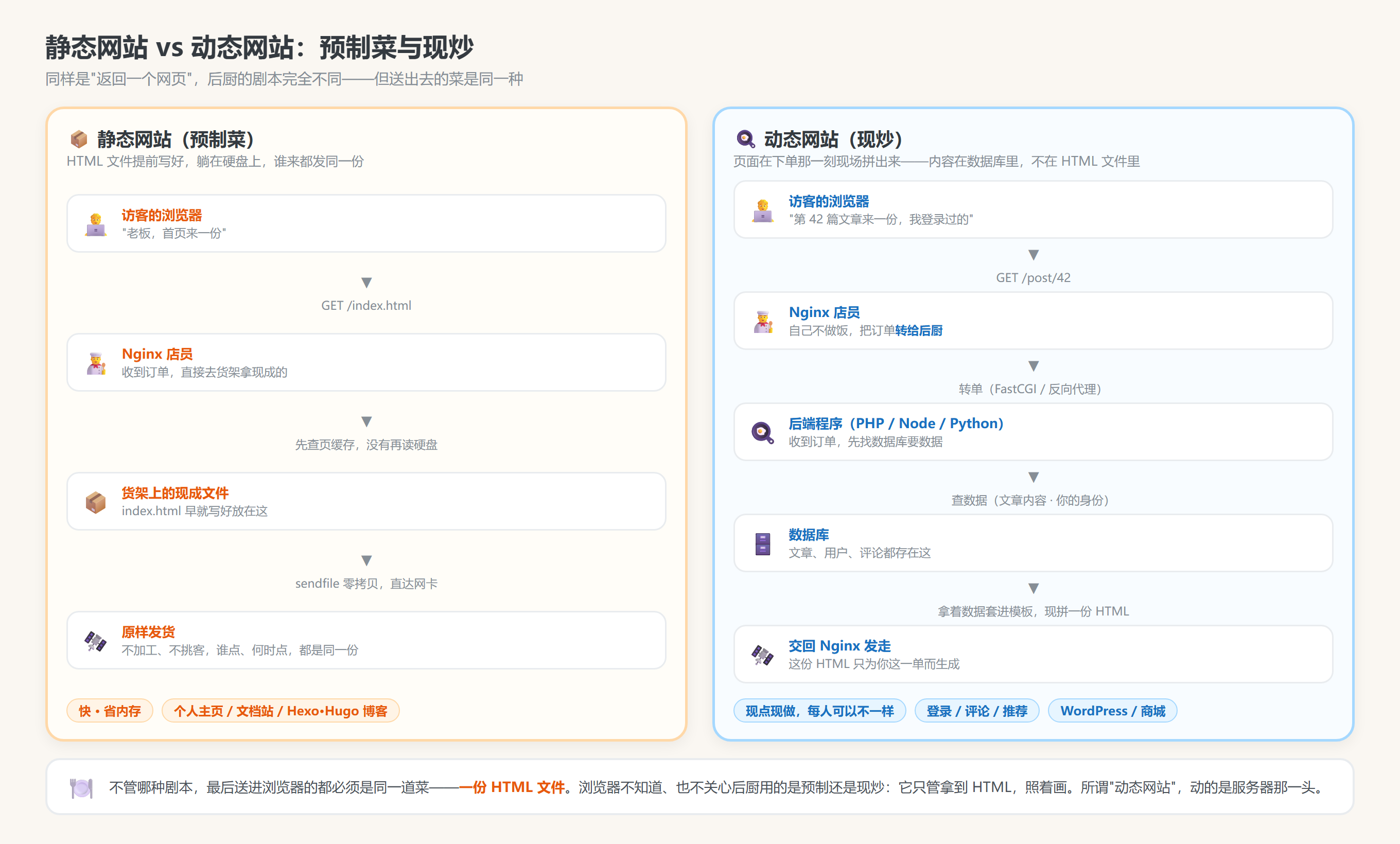Screen dimensions: 1400x844
Task: Click the sendfile 零拷贝，直达网卡 label
Action: click(x=366, y=583)
